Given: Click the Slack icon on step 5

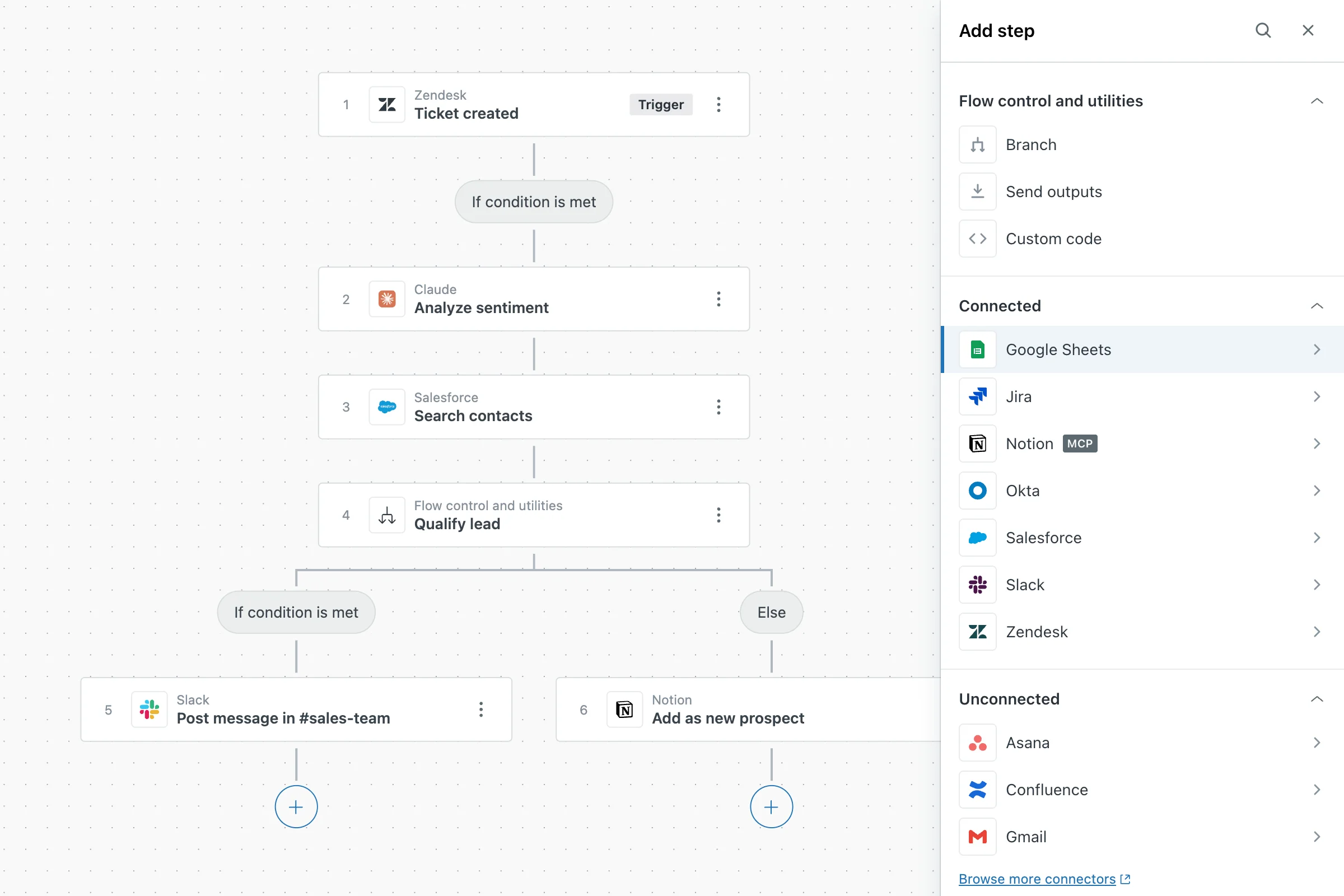Looking at the screenshot, I should coord(149,710).
